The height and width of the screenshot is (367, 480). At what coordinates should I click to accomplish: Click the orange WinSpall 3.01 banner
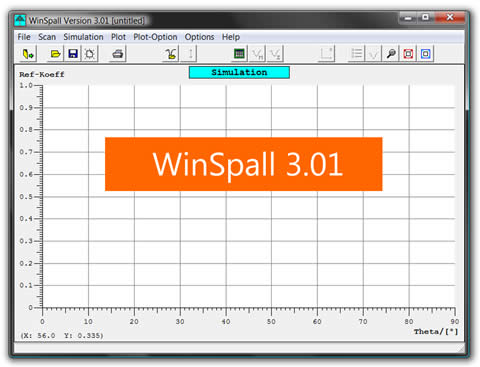[x=244, y=164]
